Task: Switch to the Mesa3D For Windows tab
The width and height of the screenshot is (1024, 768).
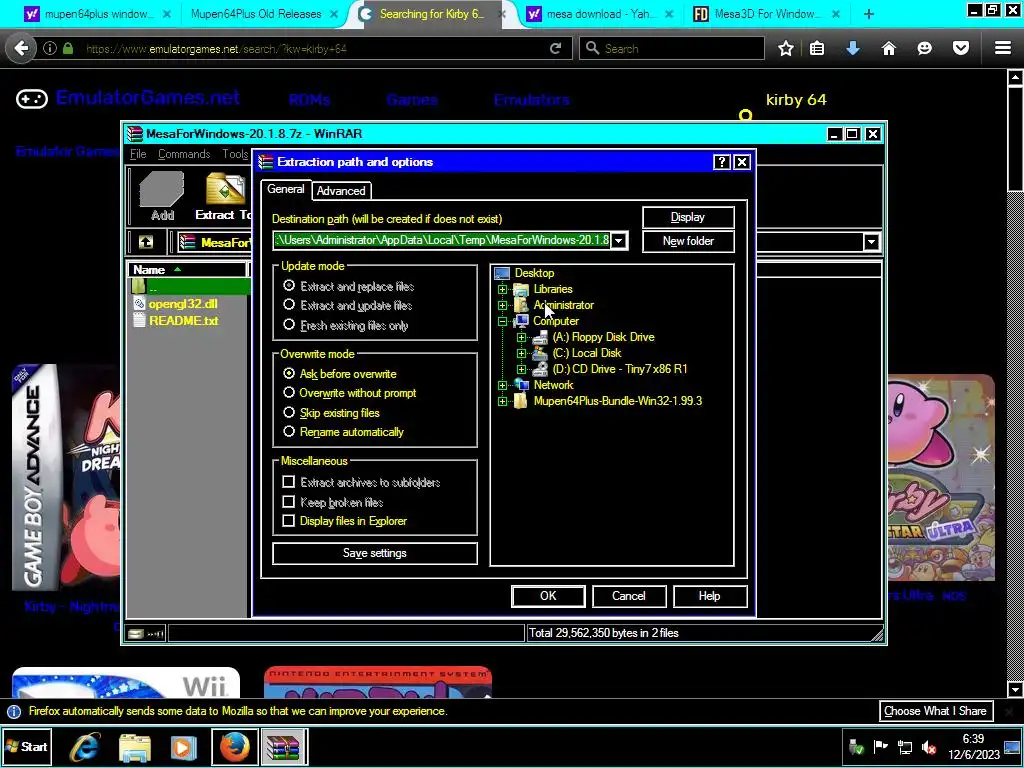Action: [767, 14]
